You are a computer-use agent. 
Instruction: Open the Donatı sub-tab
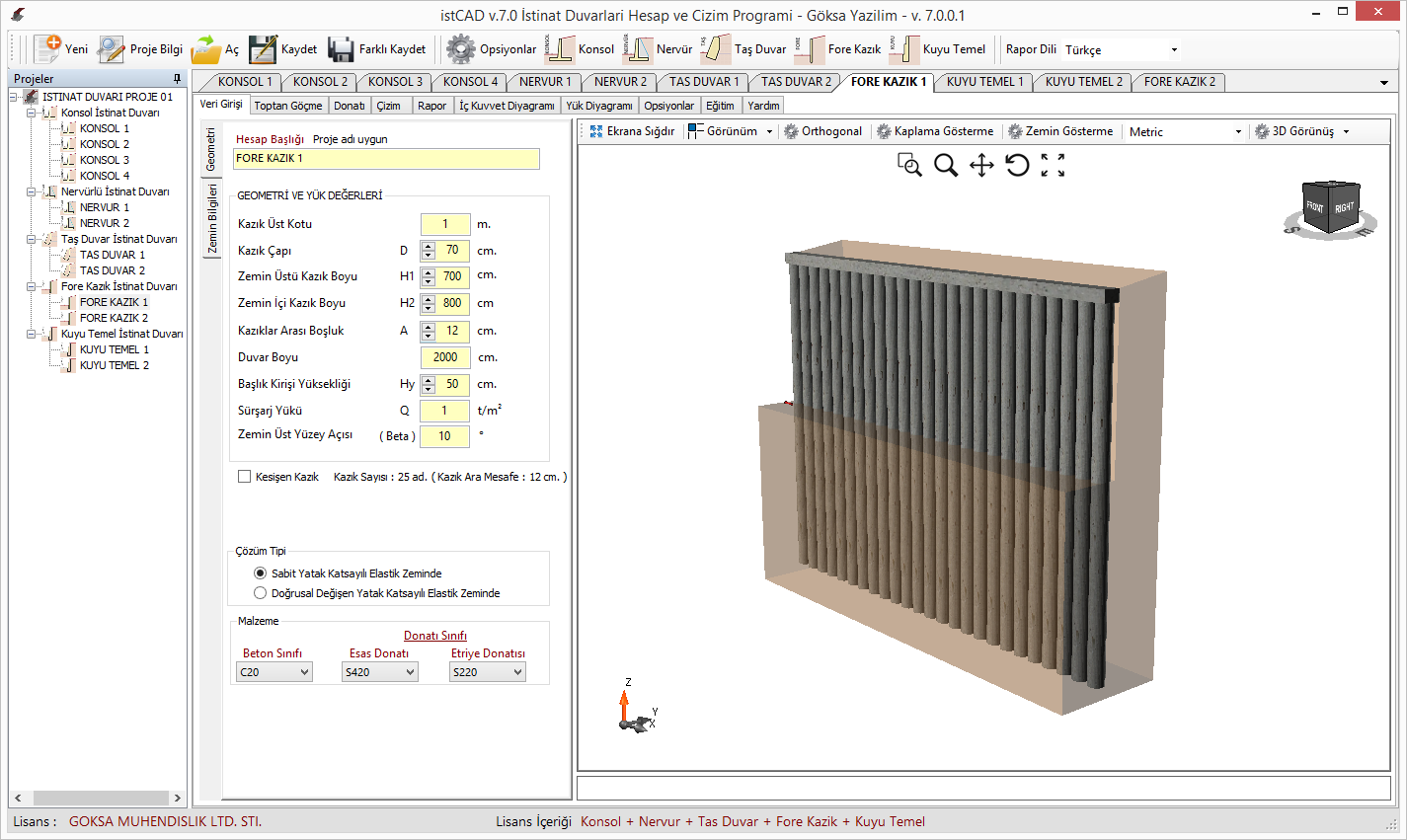[x=350, y=106]
